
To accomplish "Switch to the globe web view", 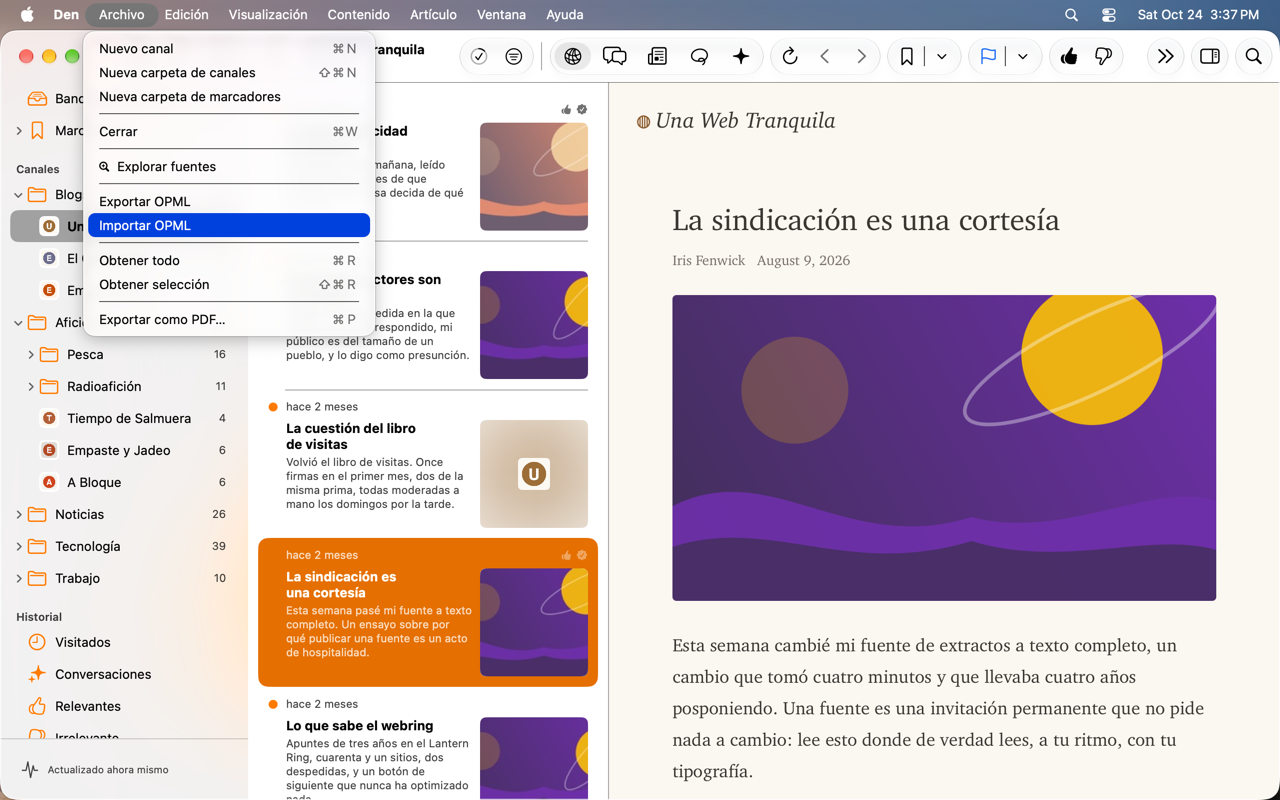I will click(573, 57).
